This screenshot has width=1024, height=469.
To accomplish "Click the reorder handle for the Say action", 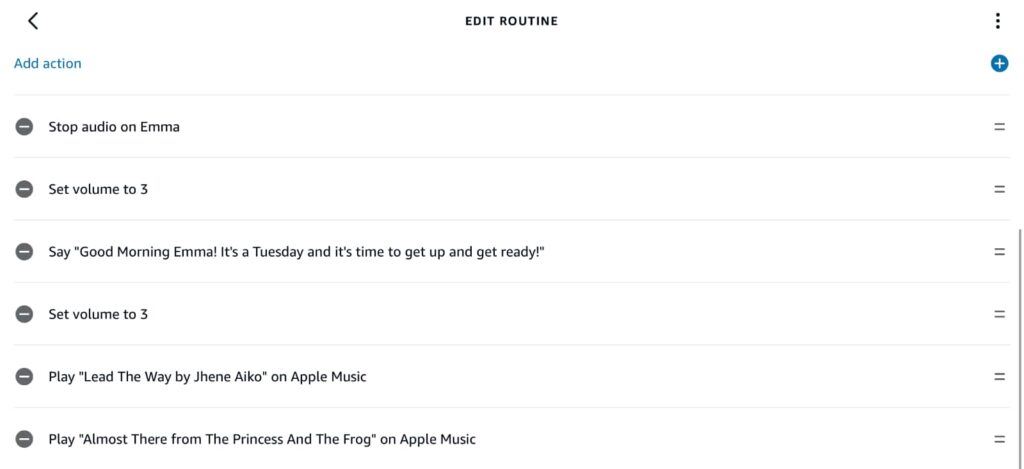I will (x=998, y=252).
